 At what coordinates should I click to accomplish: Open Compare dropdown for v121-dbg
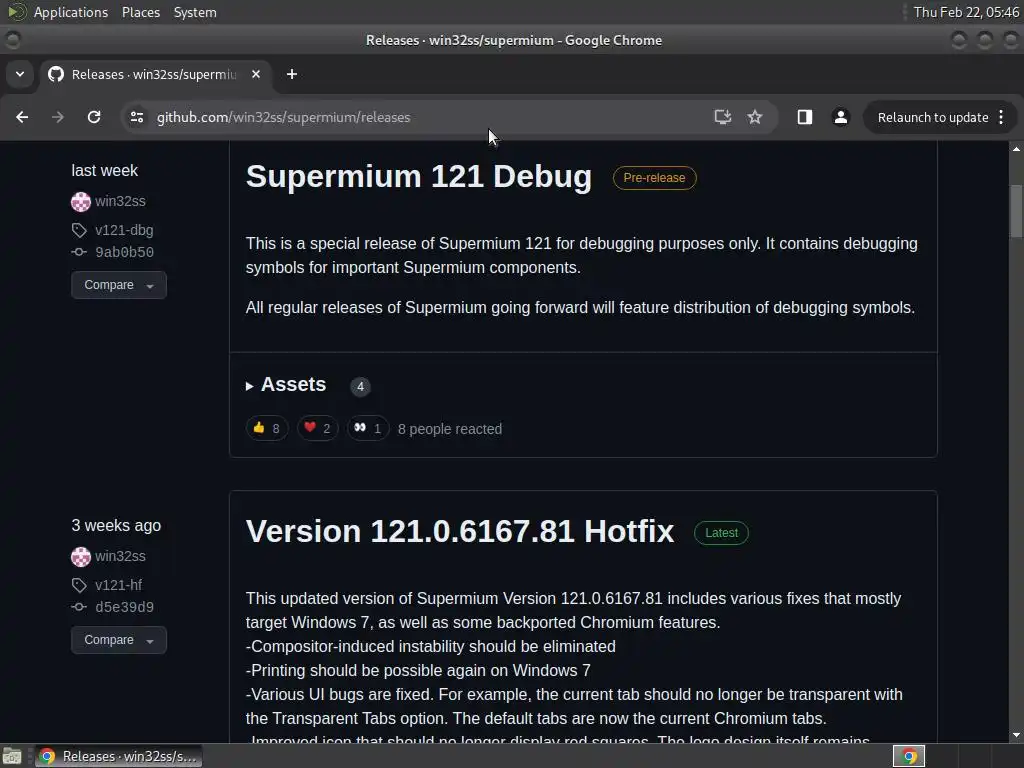119,285
